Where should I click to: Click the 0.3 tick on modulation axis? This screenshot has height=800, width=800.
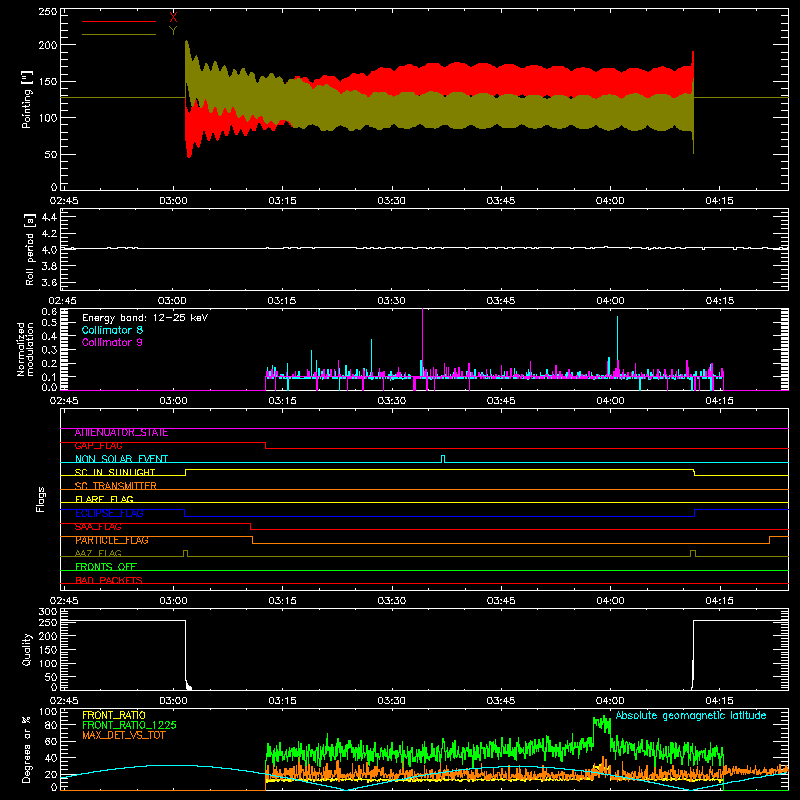click(49, 350)
